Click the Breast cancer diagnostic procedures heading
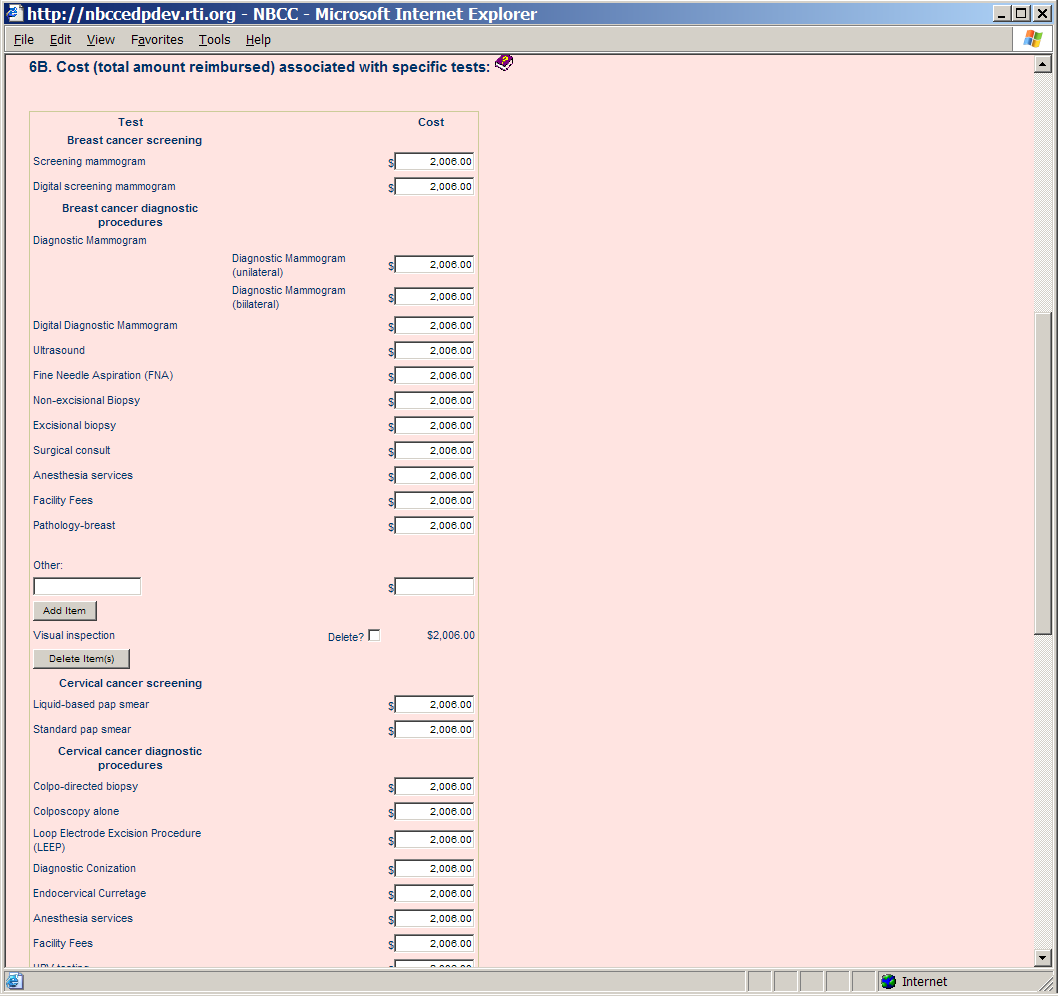 coord(130,215)
